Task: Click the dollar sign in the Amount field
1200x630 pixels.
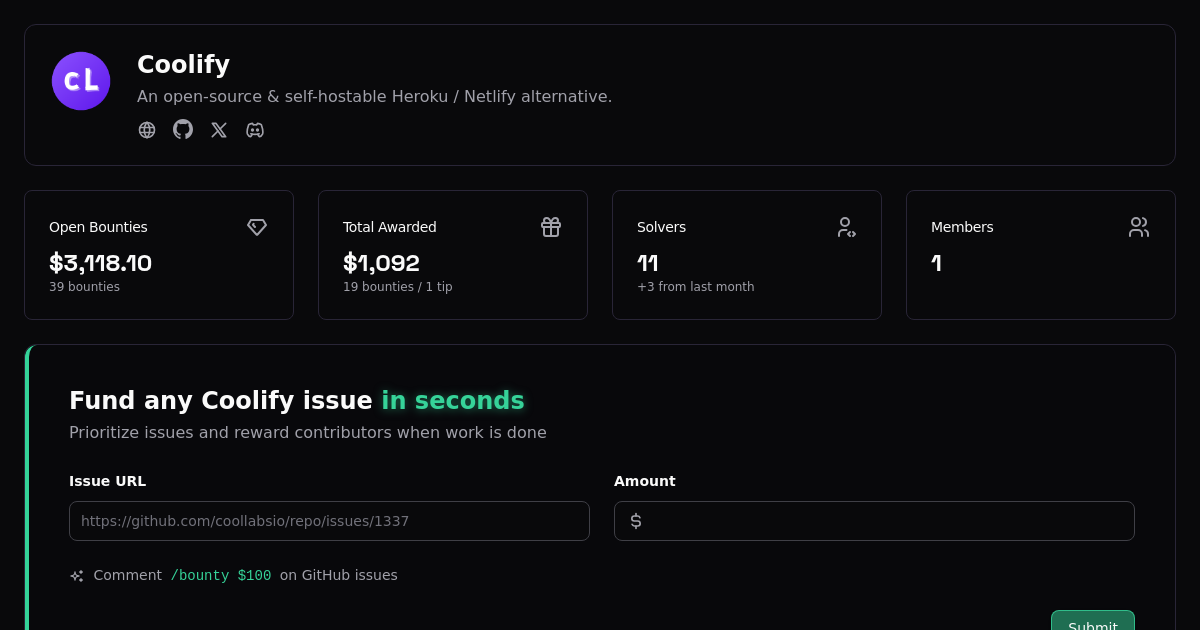Action: pyautogui.click(x=636, y=521)
